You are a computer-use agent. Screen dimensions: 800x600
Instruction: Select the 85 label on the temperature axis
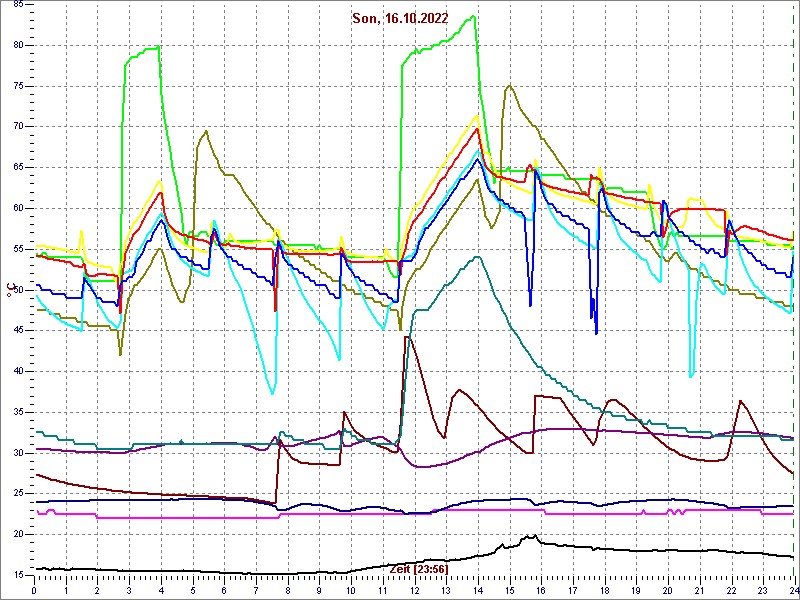(x=17, y=5)
